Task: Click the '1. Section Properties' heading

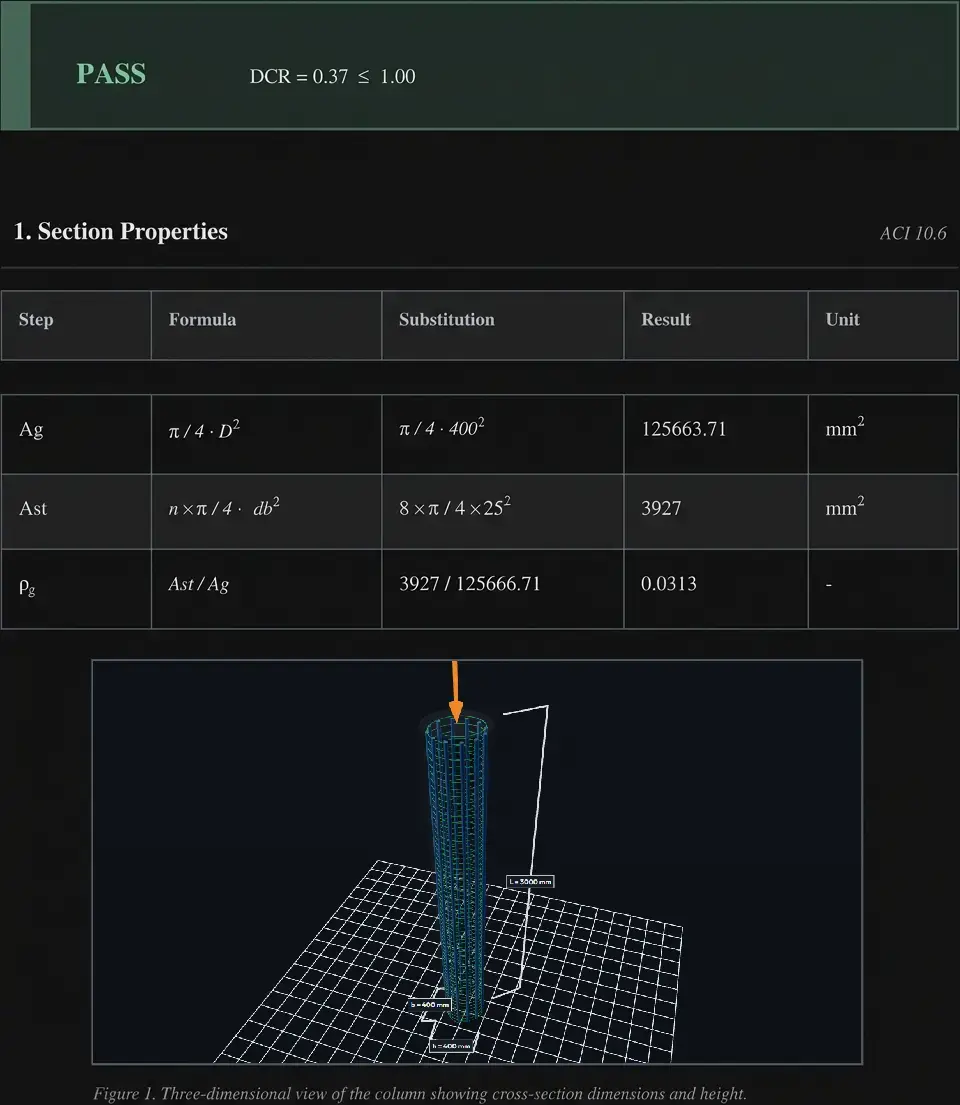Action: click(x=121, y=231)
